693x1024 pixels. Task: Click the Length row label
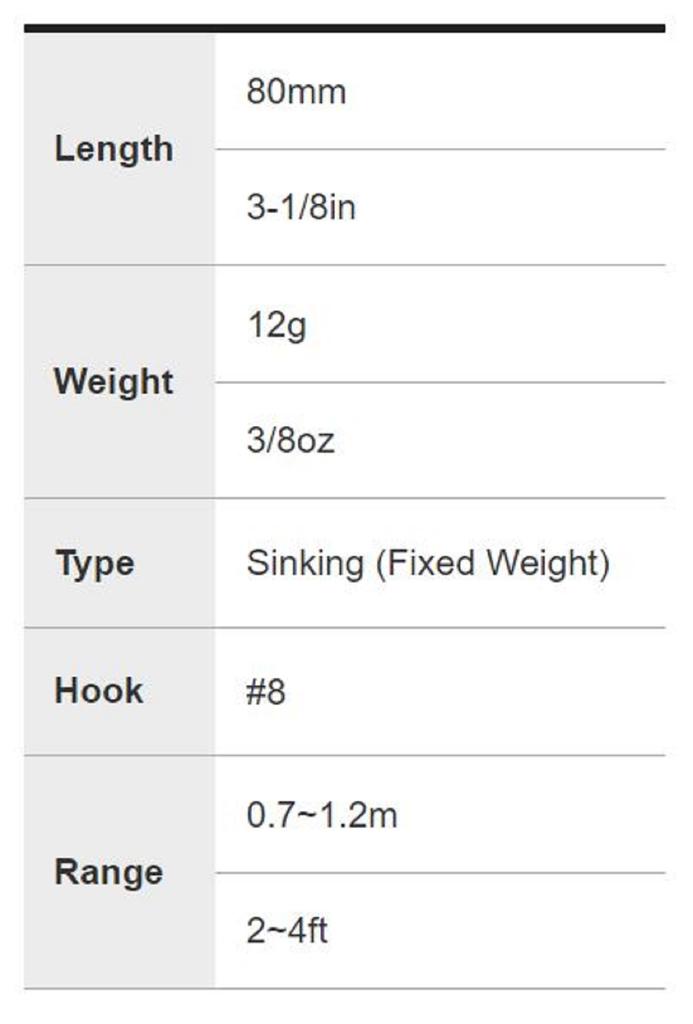(x=113, y=149)
